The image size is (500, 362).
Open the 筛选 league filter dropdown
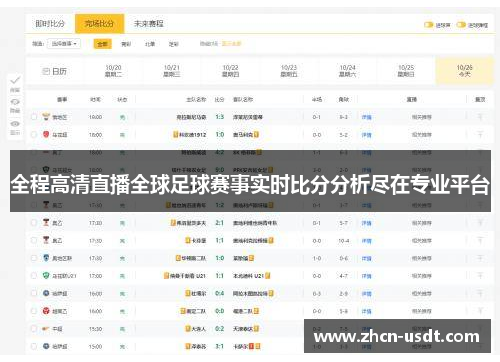[64, 44]
